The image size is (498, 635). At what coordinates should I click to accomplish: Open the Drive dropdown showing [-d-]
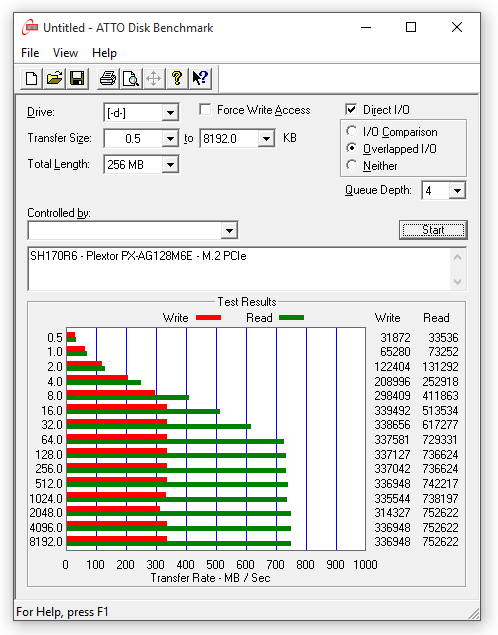coord(170,113)
